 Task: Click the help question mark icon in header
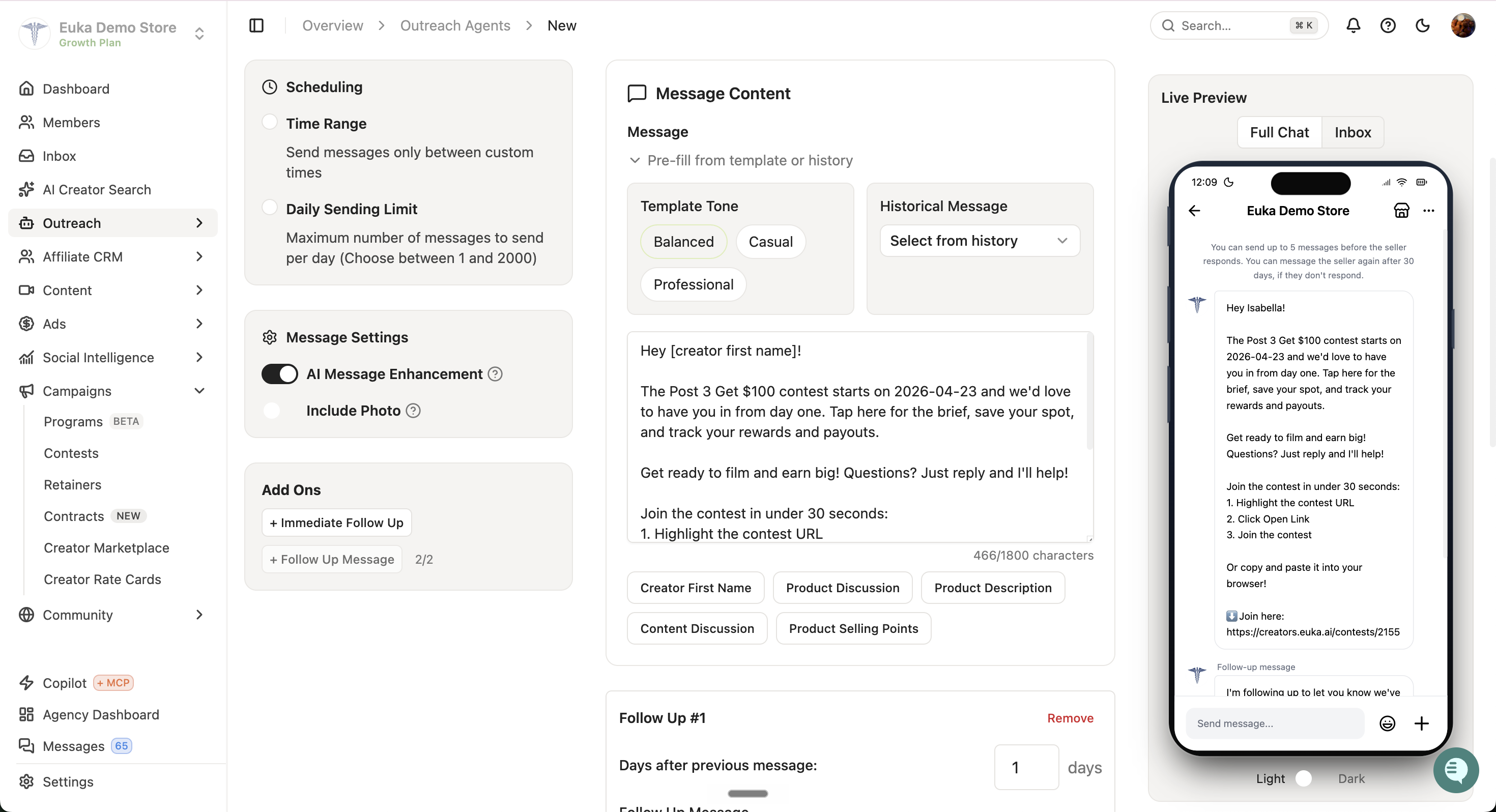[1388, 25]
